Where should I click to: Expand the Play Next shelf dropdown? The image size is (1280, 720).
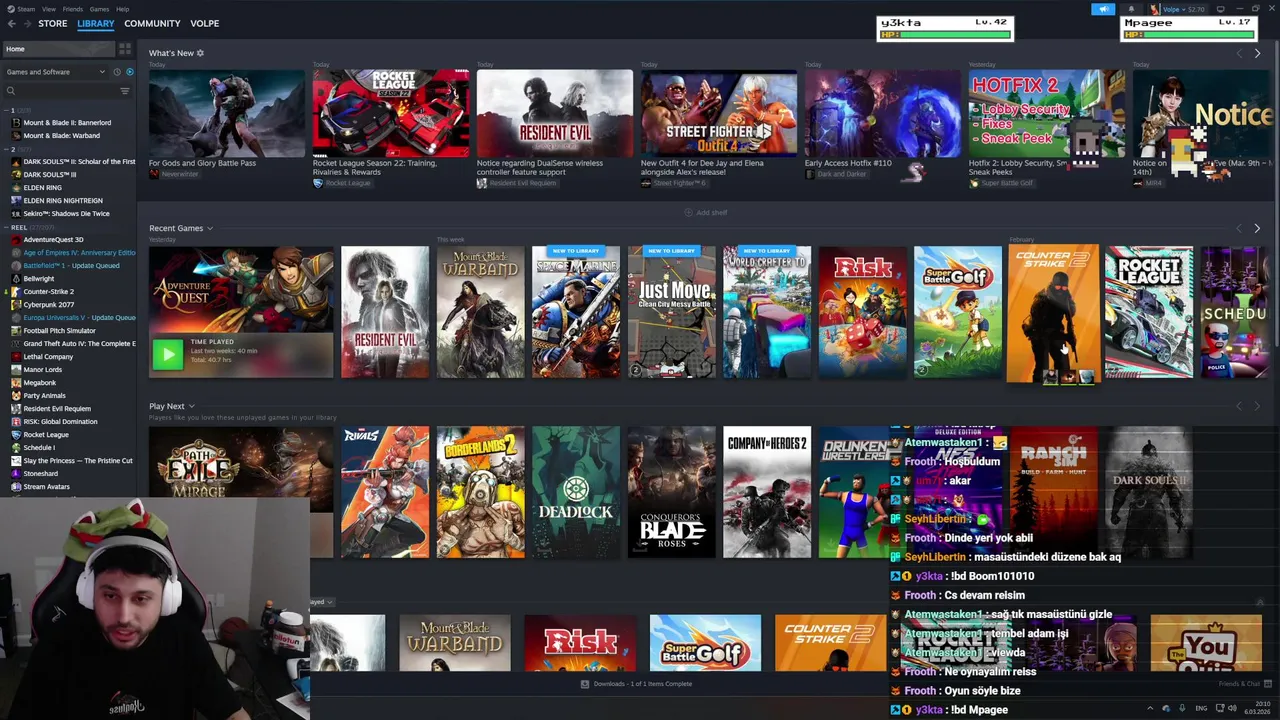(191, 407)
